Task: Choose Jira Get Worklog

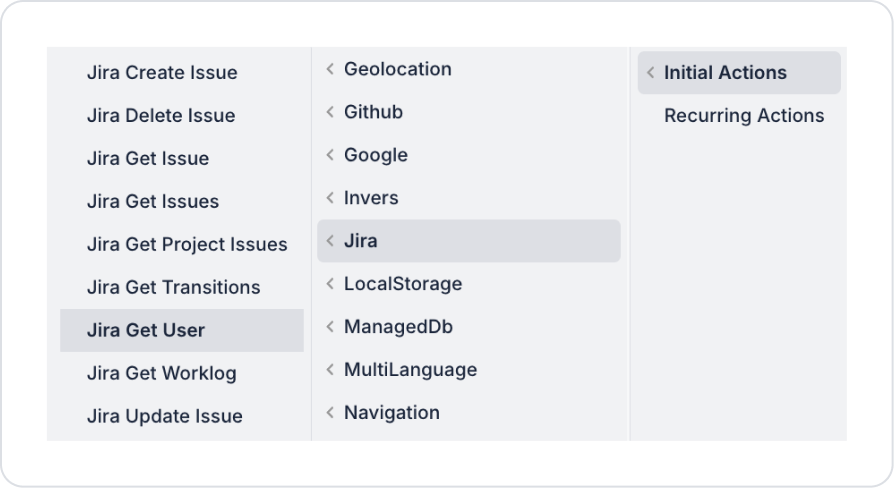Action: pyautogui.click(x=162, y=374)
